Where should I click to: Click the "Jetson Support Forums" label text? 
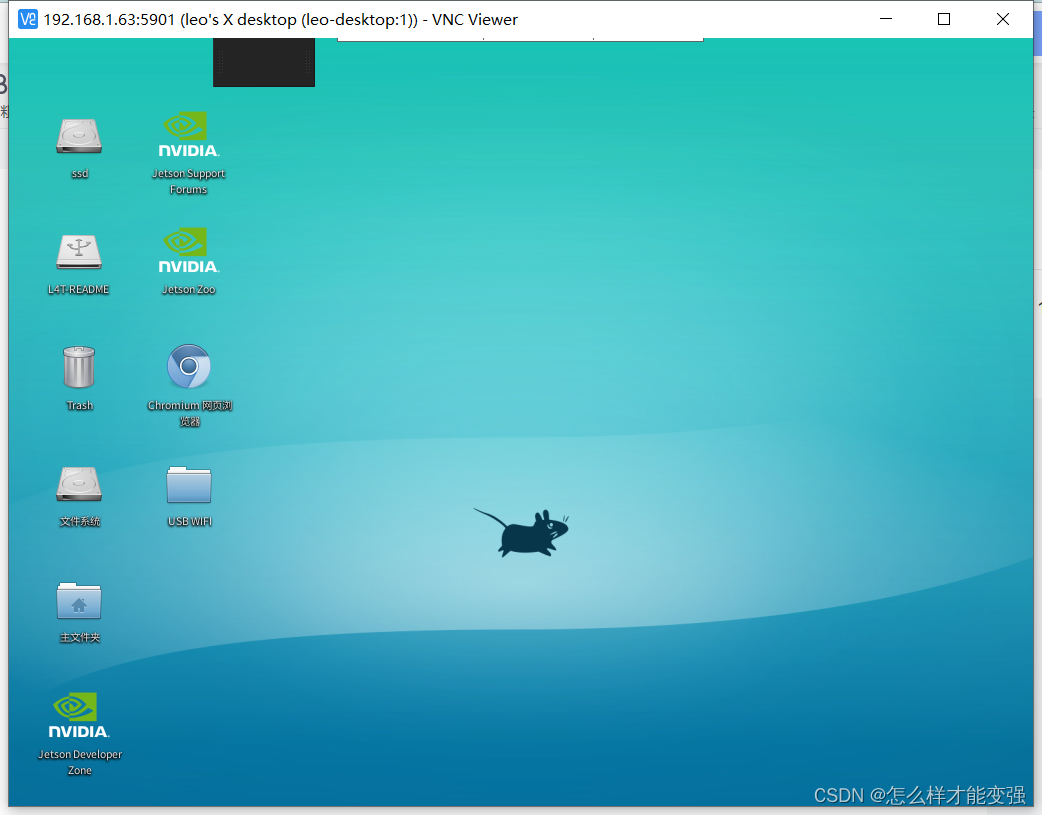189,181
